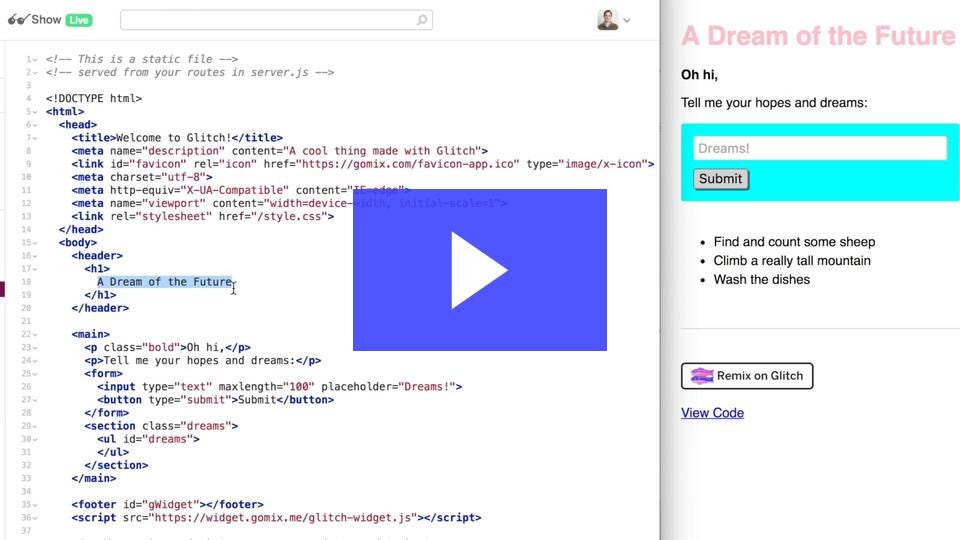
Task: Collapse the main tag fold at line 22
Action: click(35, 335)
